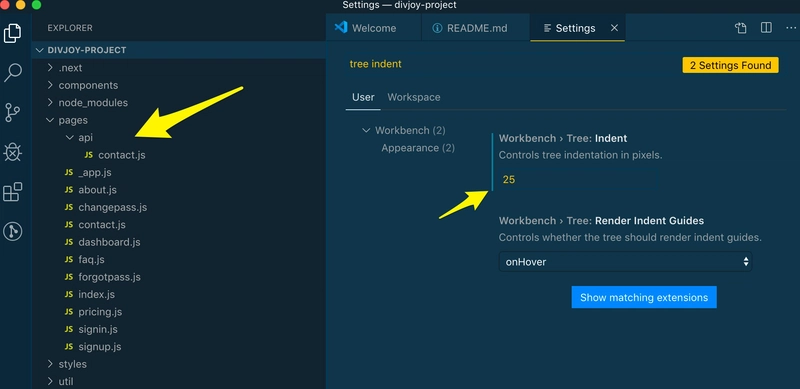Open the Git graph activity bar icon
The width and height of the screenshot is (800, 389).
[12, 232]
